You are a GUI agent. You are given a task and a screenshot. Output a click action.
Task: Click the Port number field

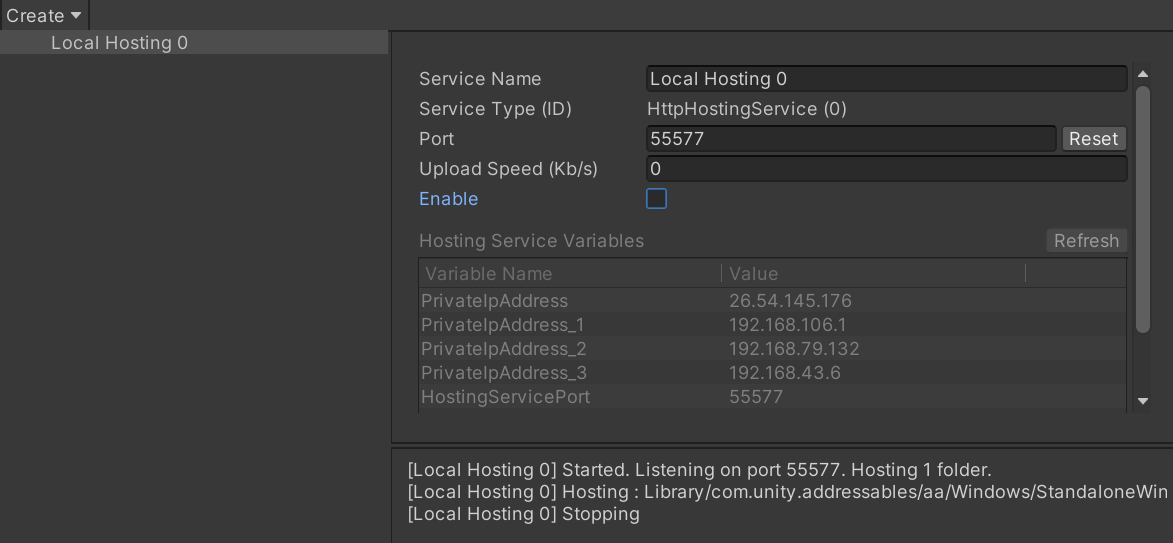point(851,139)
